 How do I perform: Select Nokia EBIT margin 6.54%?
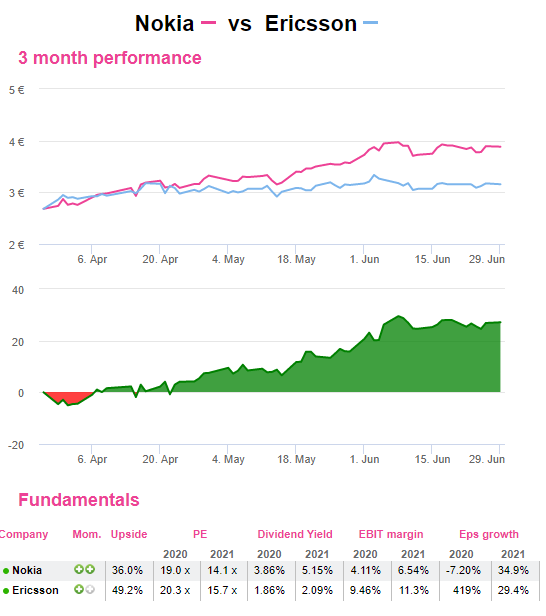[x=413, y=570]
